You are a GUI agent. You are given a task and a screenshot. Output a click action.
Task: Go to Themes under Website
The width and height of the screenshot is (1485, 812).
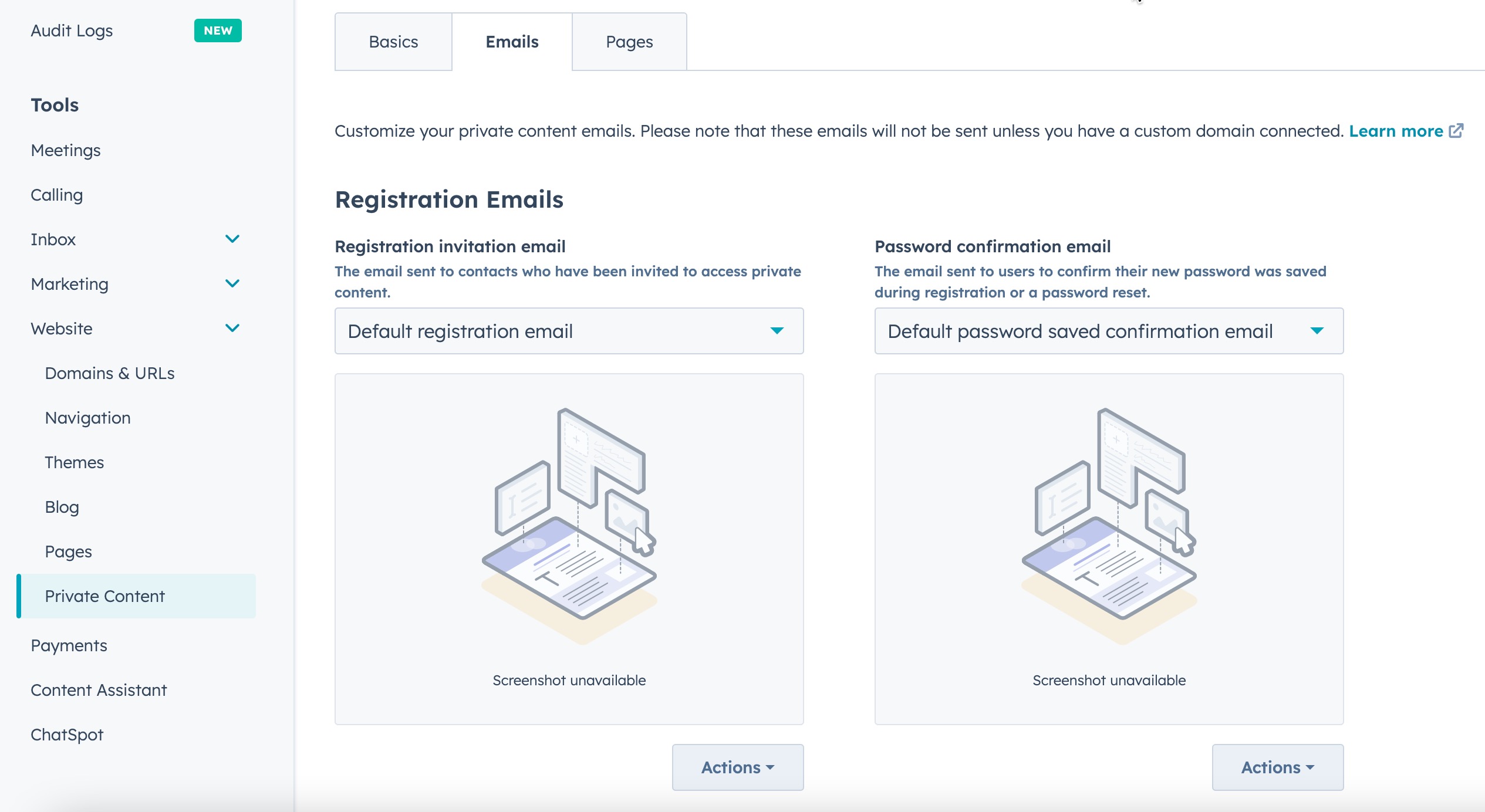point(75,462)
